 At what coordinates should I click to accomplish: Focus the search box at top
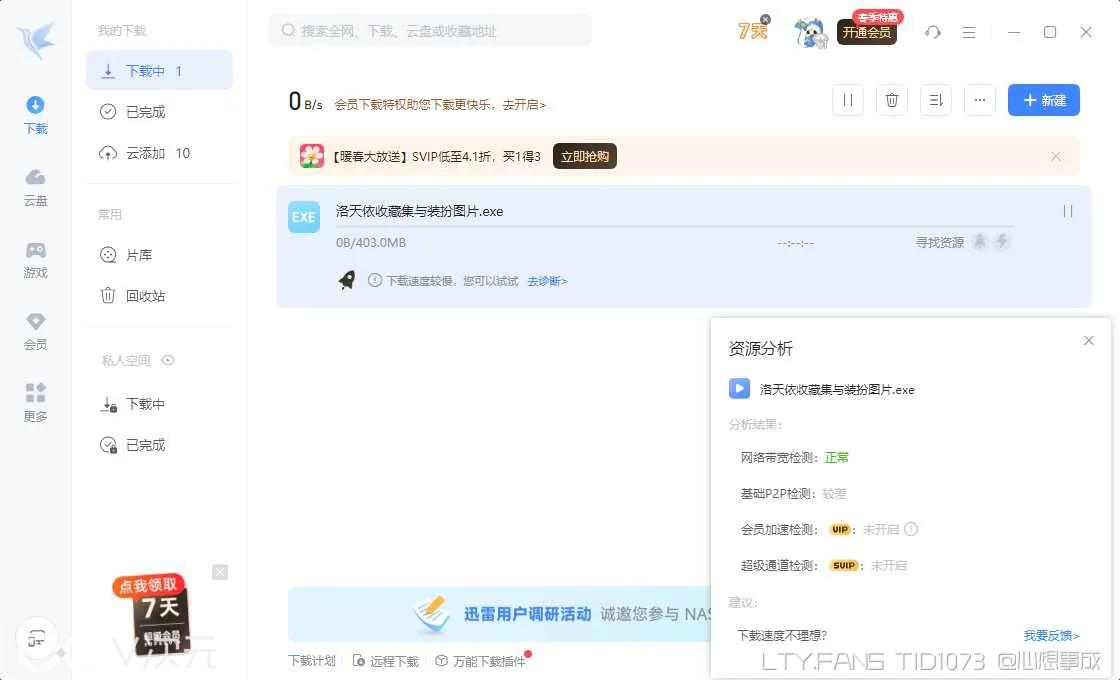(x=429, y=31)
